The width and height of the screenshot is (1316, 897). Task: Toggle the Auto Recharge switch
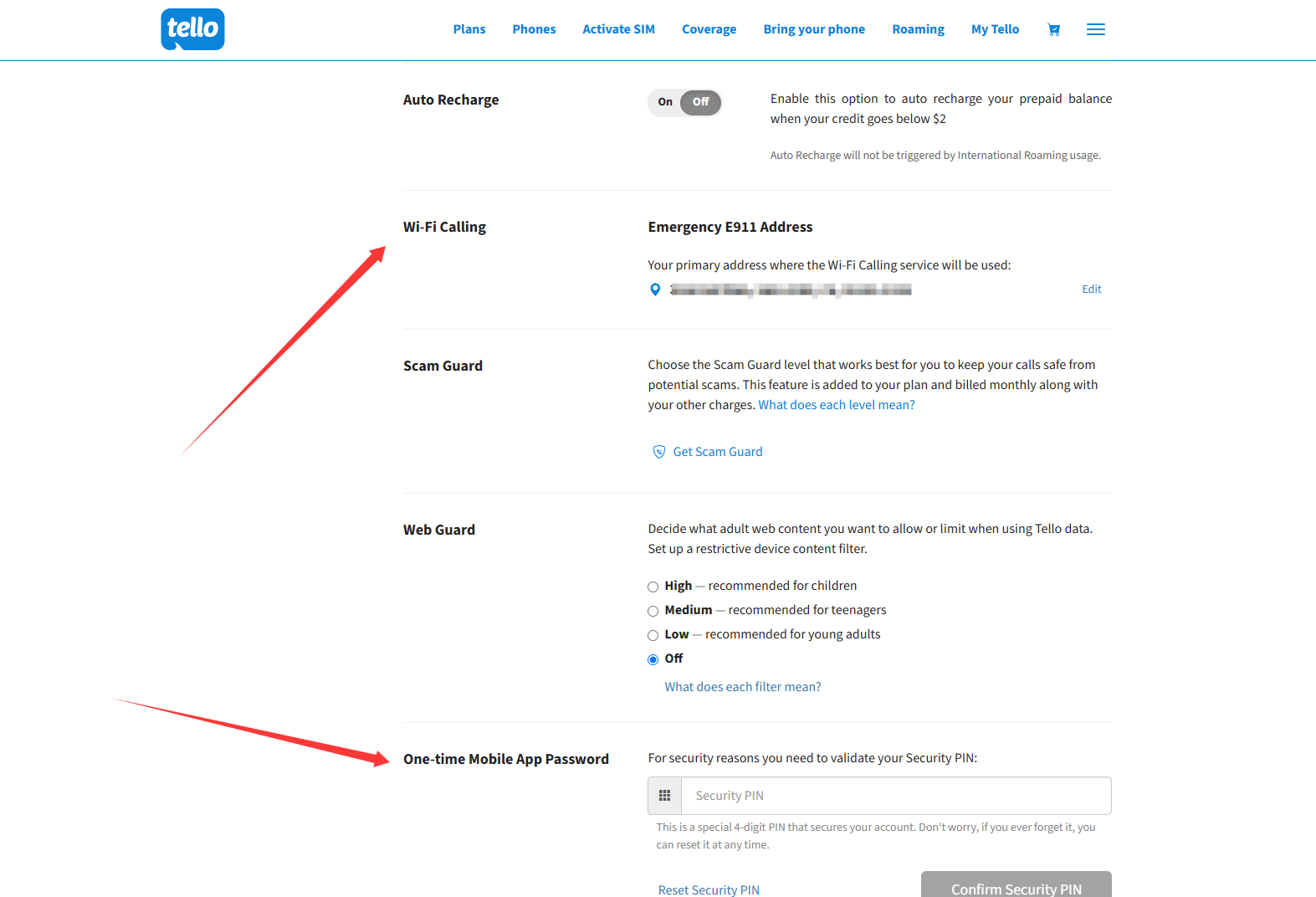click(684, 102)
